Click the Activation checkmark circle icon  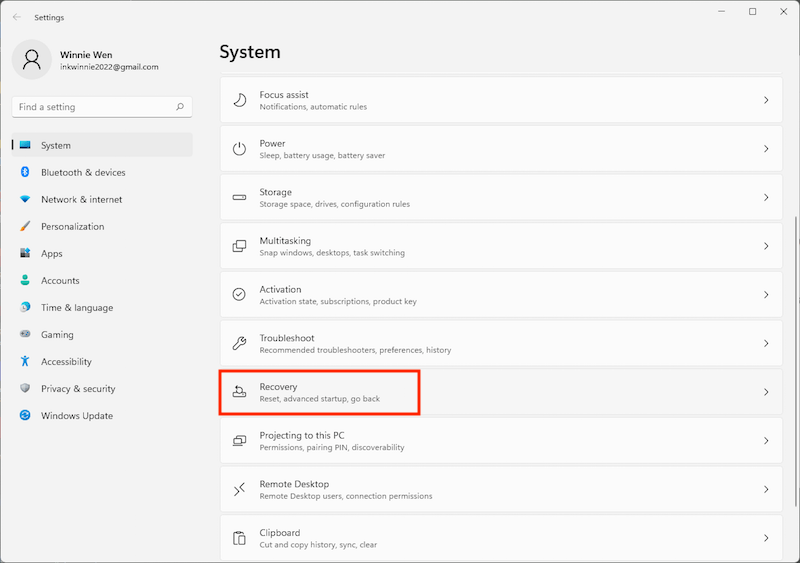coord(239,295)
